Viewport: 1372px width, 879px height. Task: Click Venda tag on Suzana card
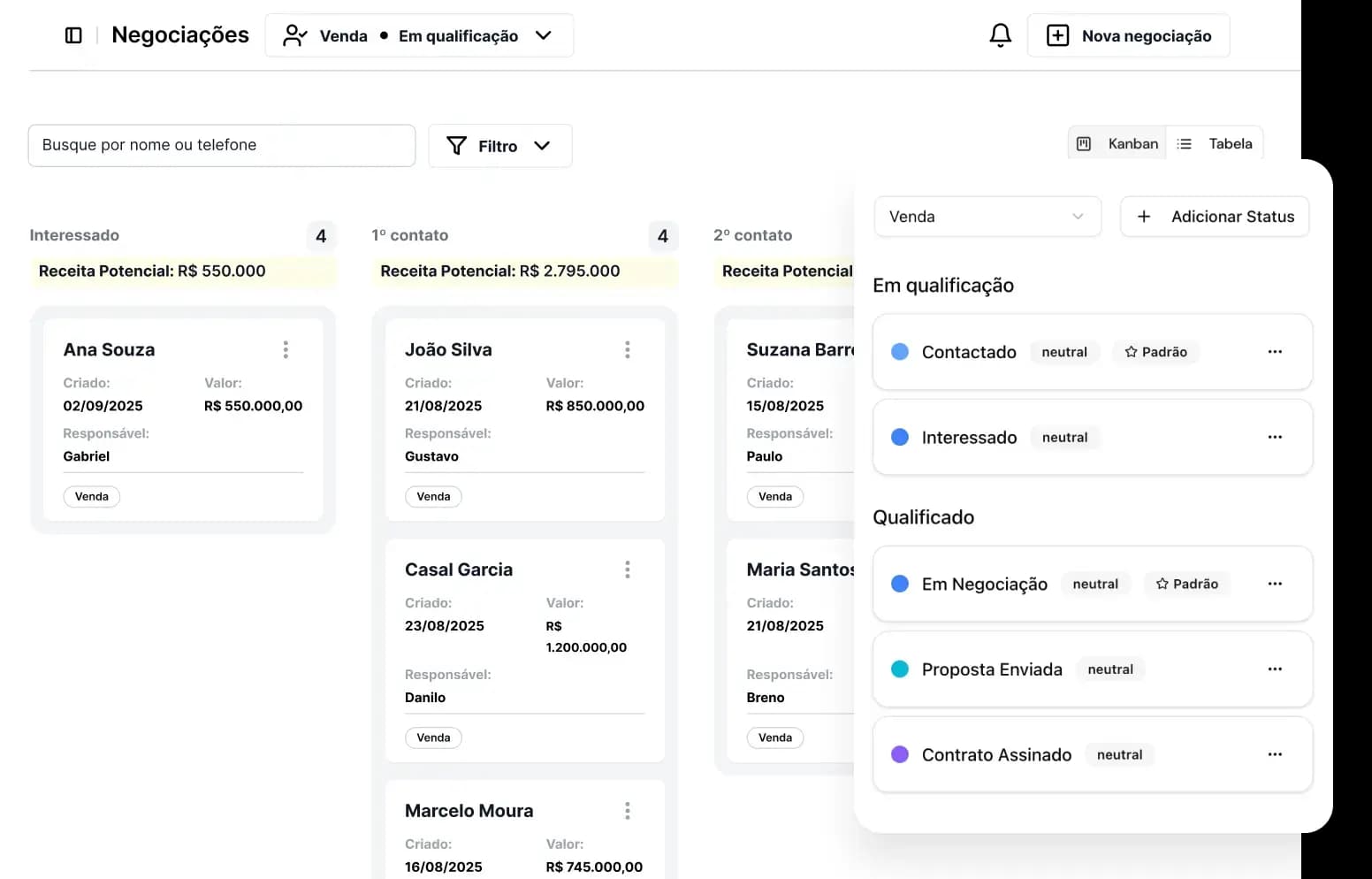(x=775, y=497)
